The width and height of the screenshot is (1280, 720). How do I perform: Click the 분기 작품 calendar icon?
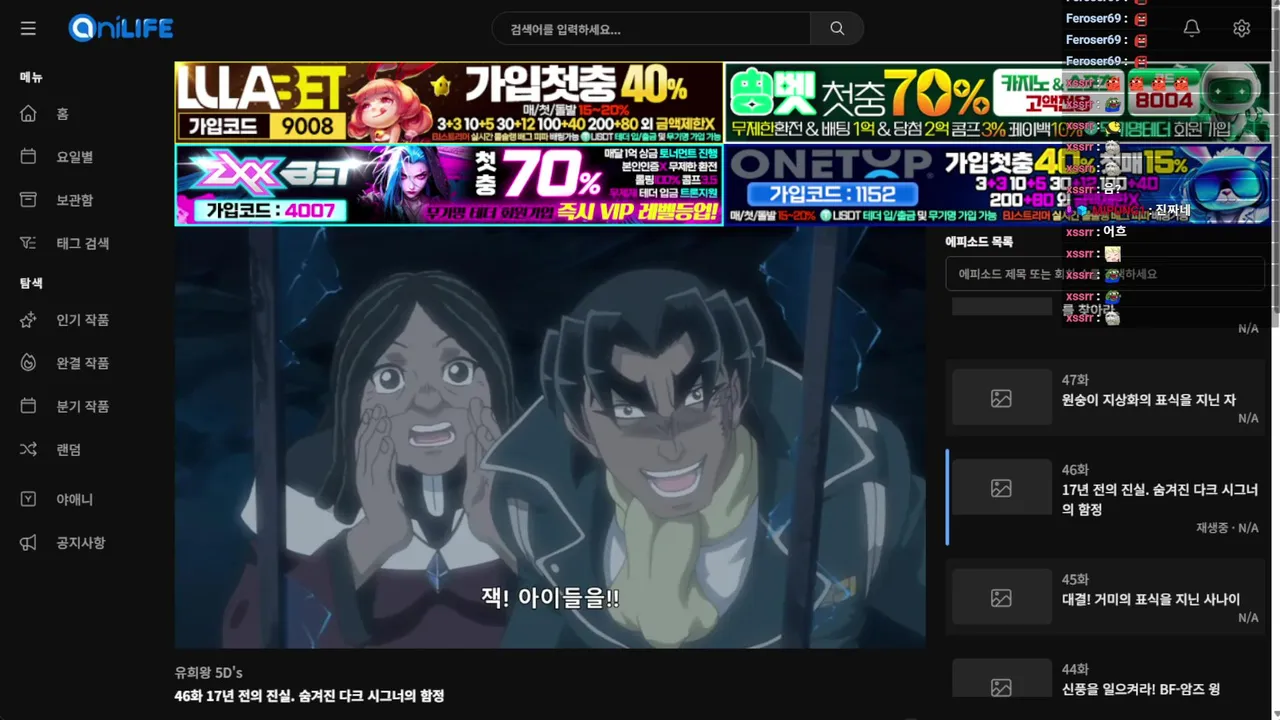[x=28, y=406]
